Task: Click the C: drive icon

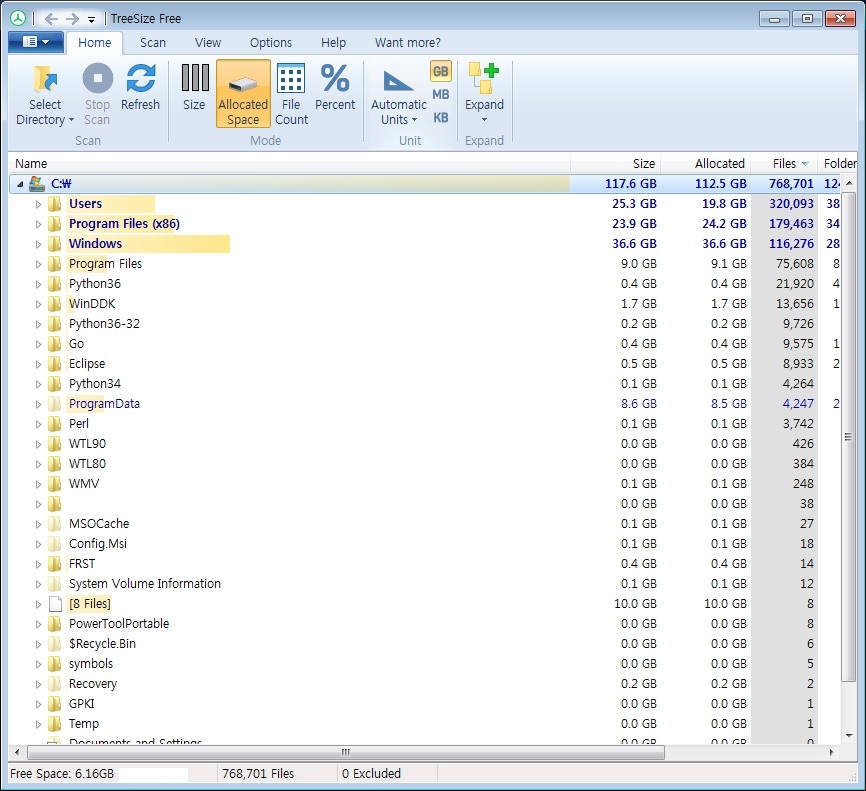Action: tap(37, 183)
